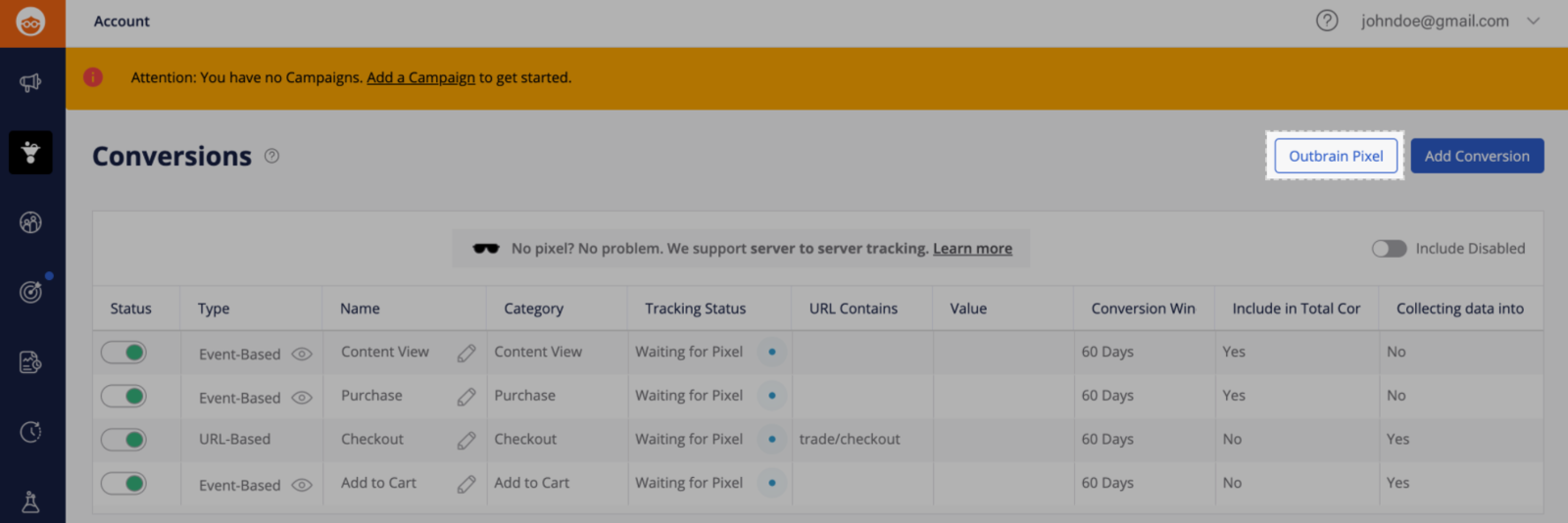
Task: Click the help icon beside Conversions title
Action: [x=272, y=156]
